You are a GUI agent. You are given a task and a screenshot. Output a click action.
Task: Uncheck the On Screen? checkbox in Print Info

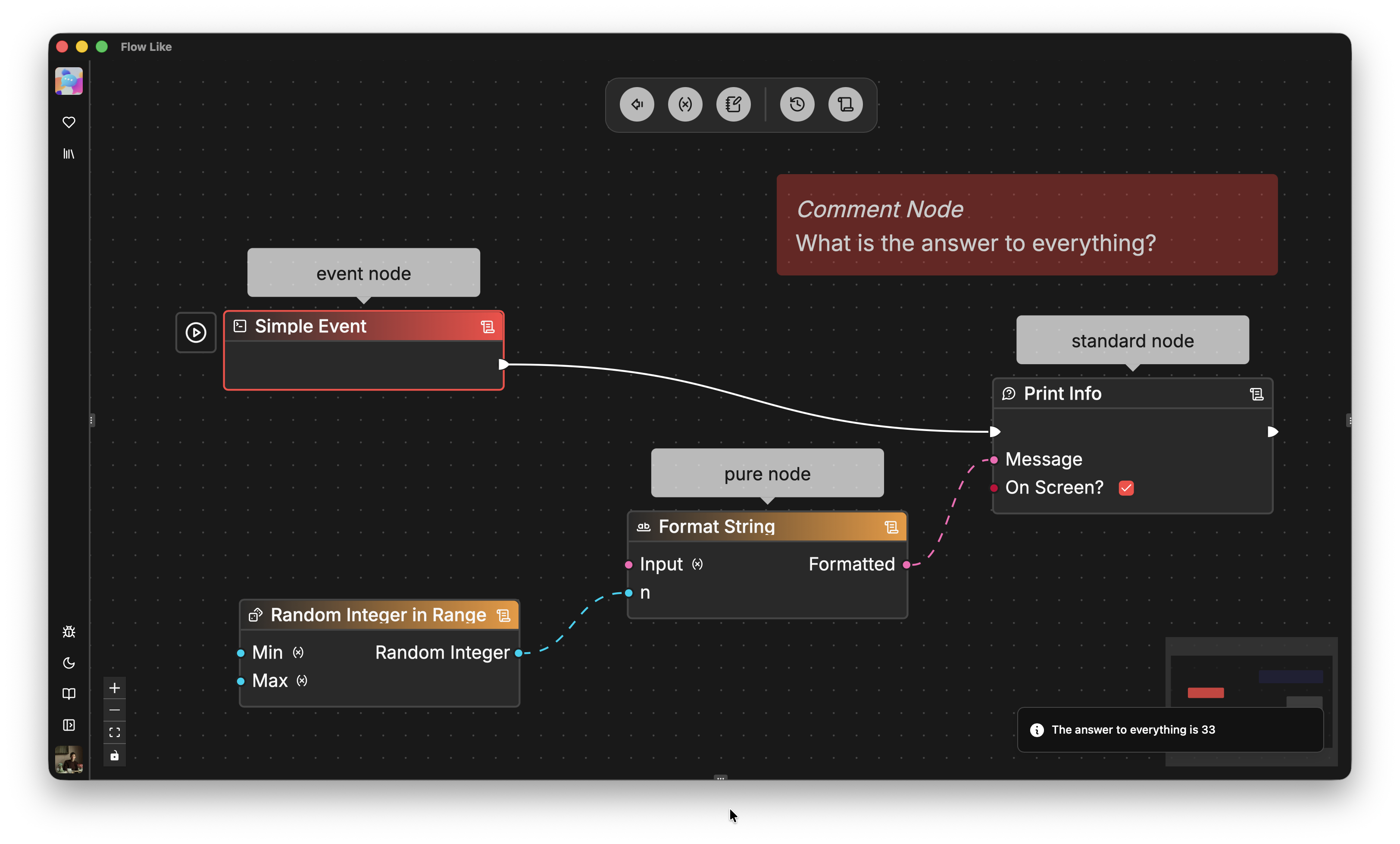[x=1127, y=488]
